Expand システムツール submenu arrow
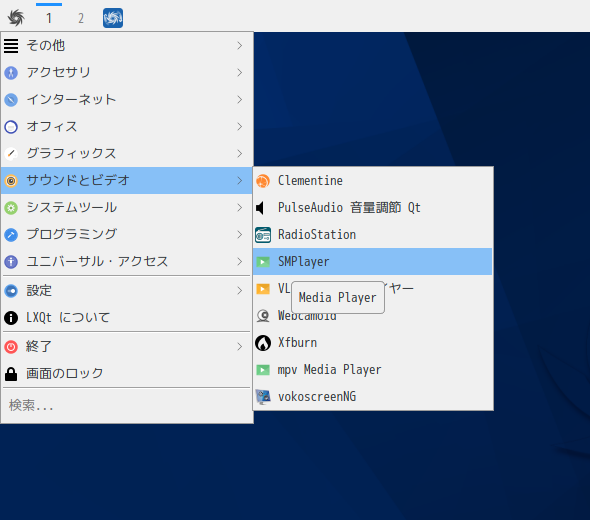590x520 pixels. (x=240, y=208)
